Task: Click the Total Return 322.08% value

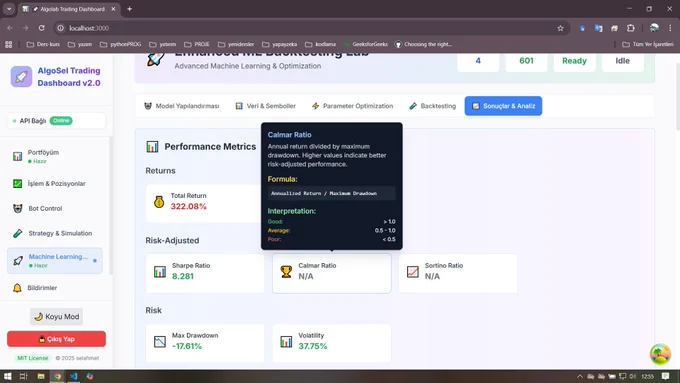Action: (x=188, y=206)
